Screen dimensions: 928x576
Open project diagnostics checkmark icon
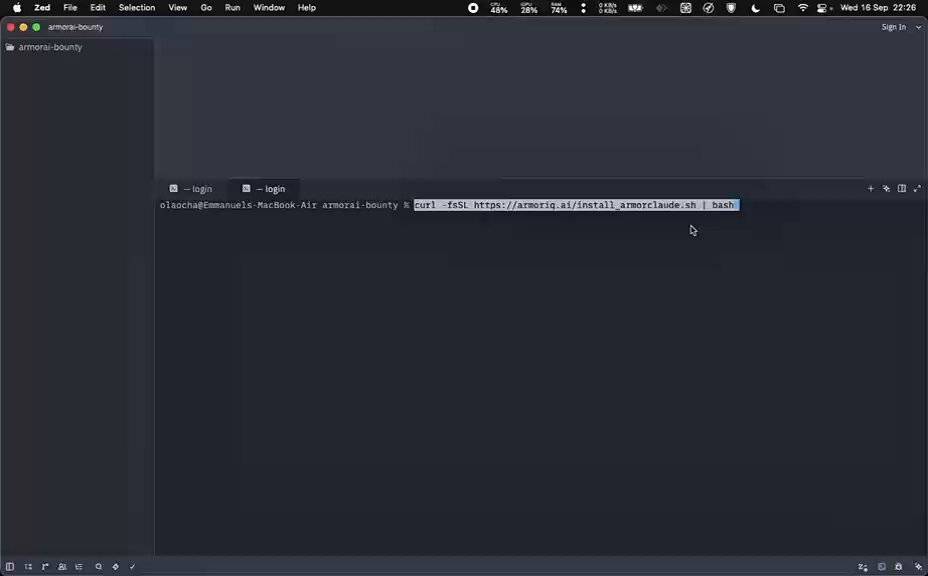(133, 567)
